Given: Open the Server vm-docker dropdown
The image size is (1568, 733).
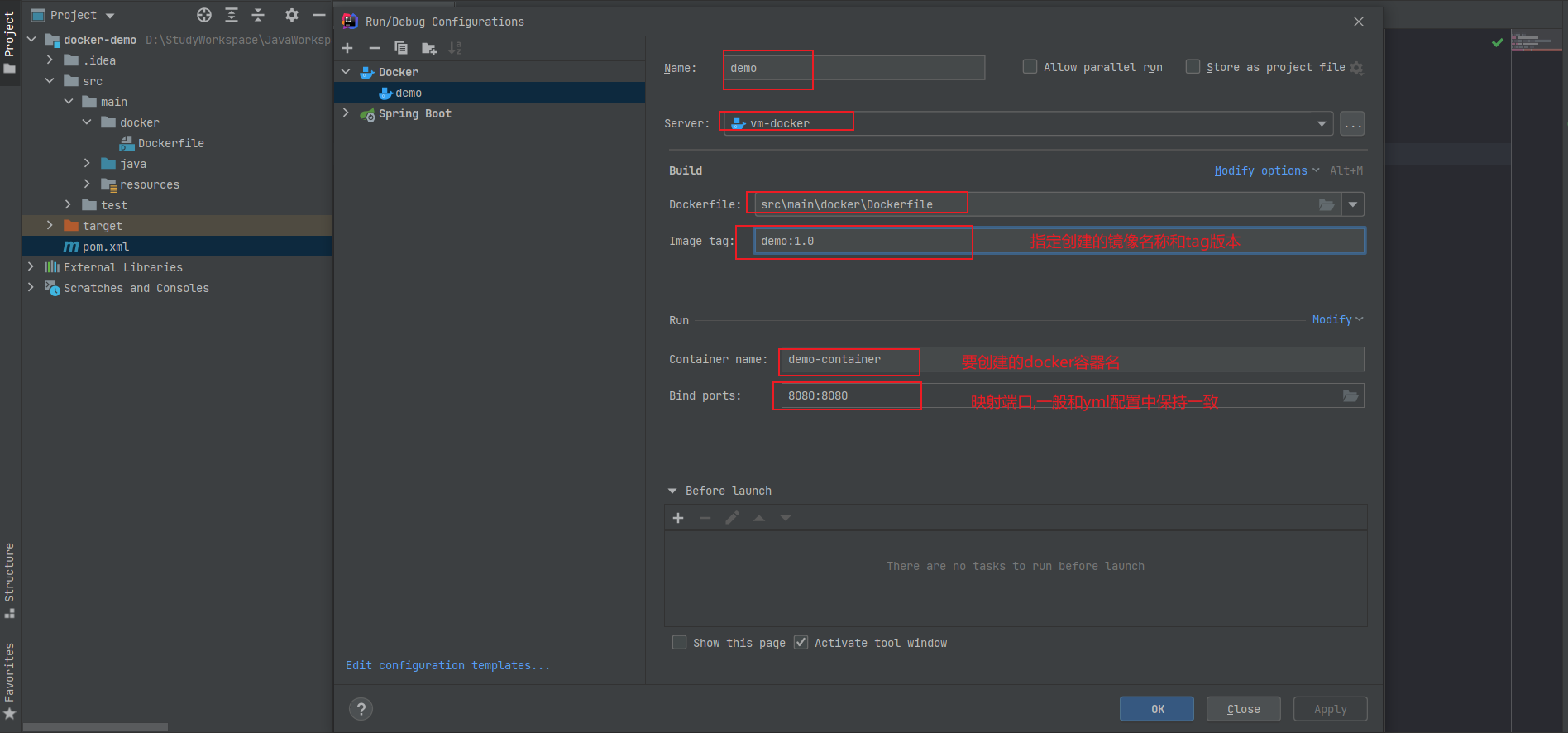Looking at the screenshot, I should pos(1322,123).
